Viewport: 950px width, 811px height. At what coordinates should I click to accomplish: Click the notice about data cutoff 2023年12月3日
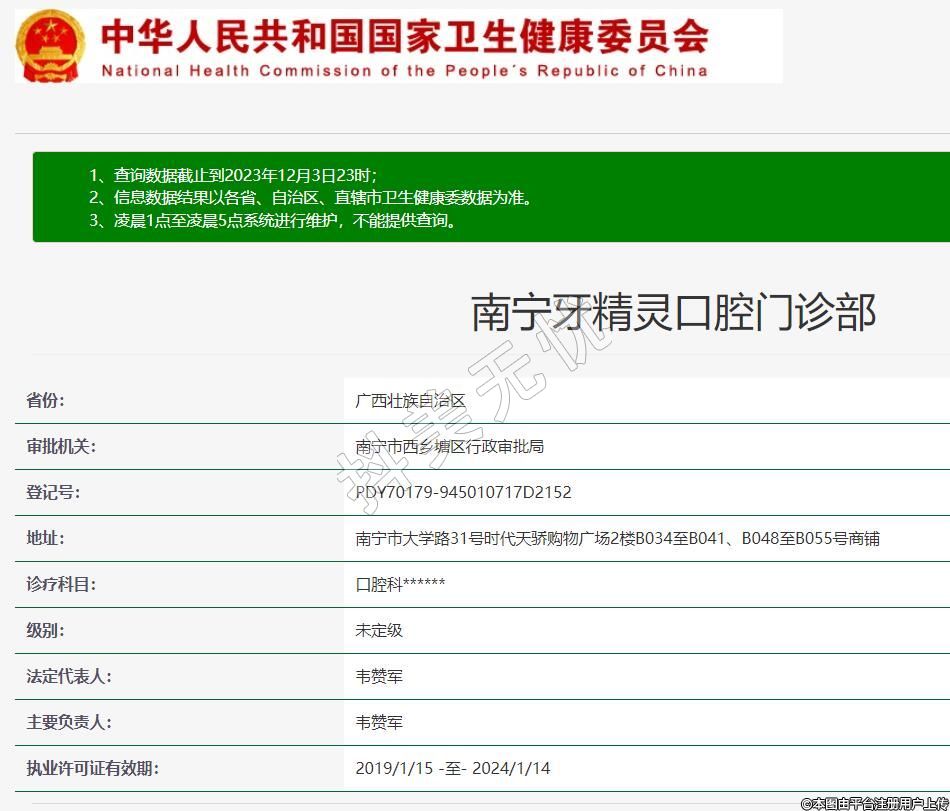point(233,175)
